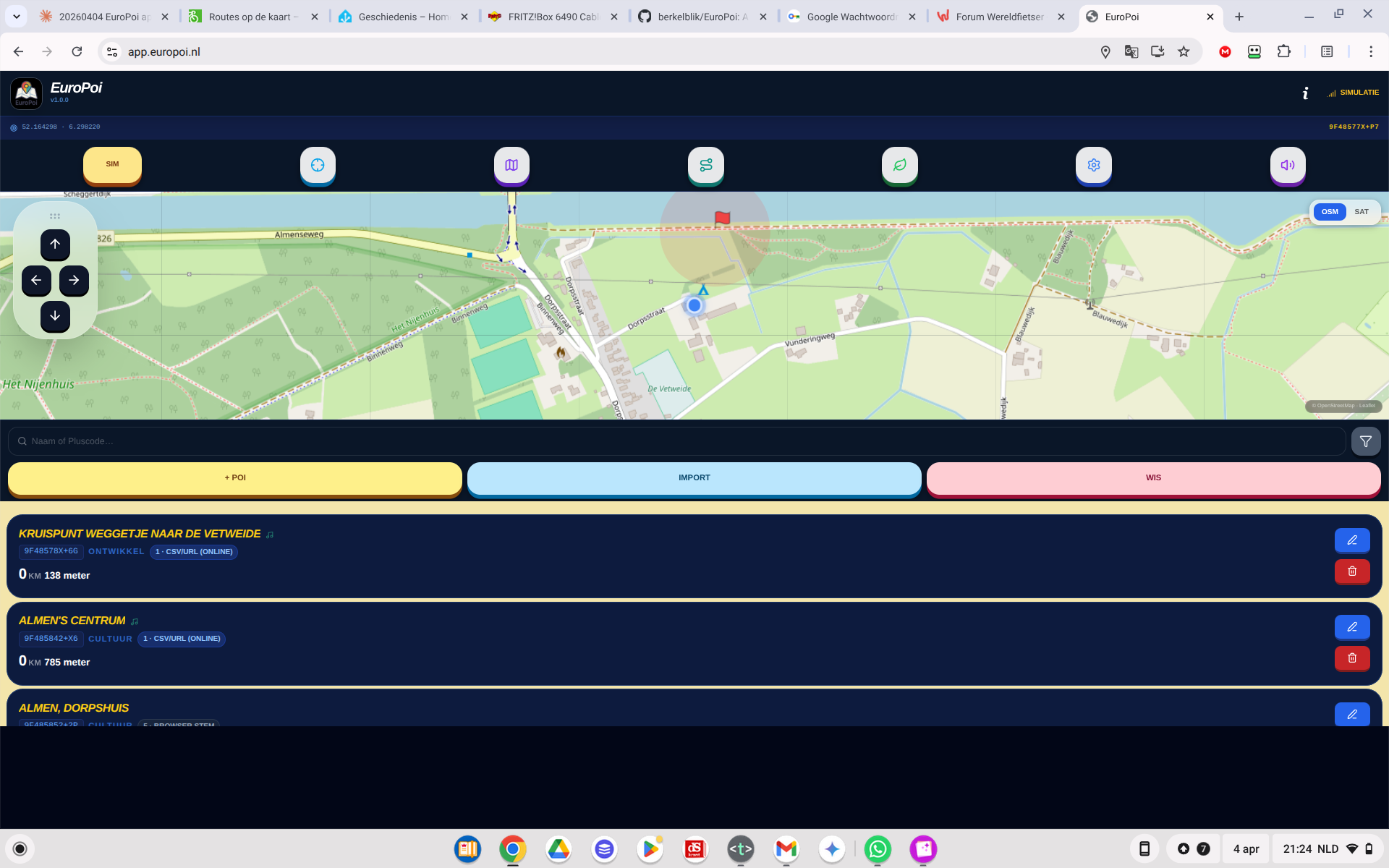The image size is (1389, 868).
Task: Click the blue IMPORT button
Action: point(694,478)
